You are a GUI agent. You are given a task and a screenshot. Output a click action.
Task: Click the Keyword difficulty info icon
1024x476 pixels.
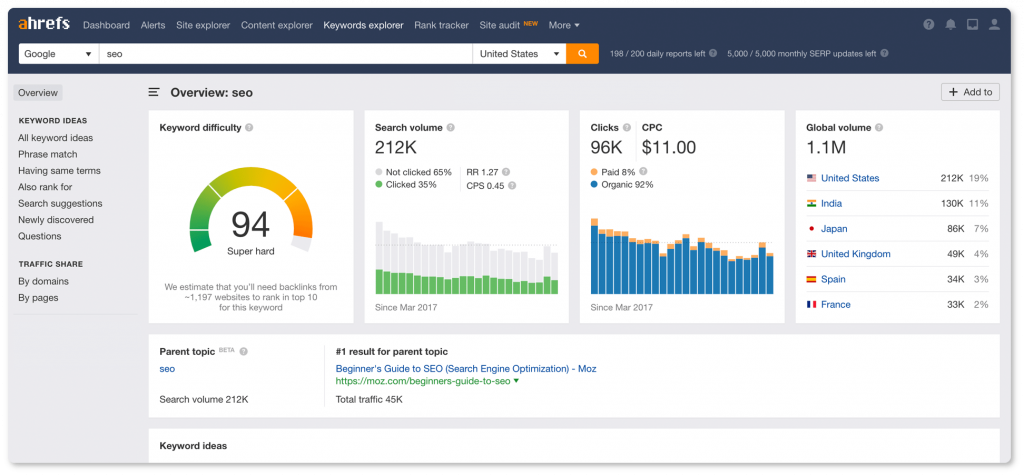click(x=249, y=128)
